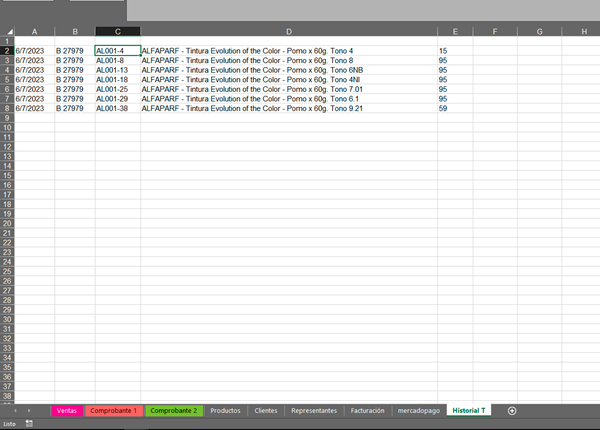Viewport: 600px width, 430px height.
Task: Click the B 27979 cell in row 6
Action: (x=75, y=89)
